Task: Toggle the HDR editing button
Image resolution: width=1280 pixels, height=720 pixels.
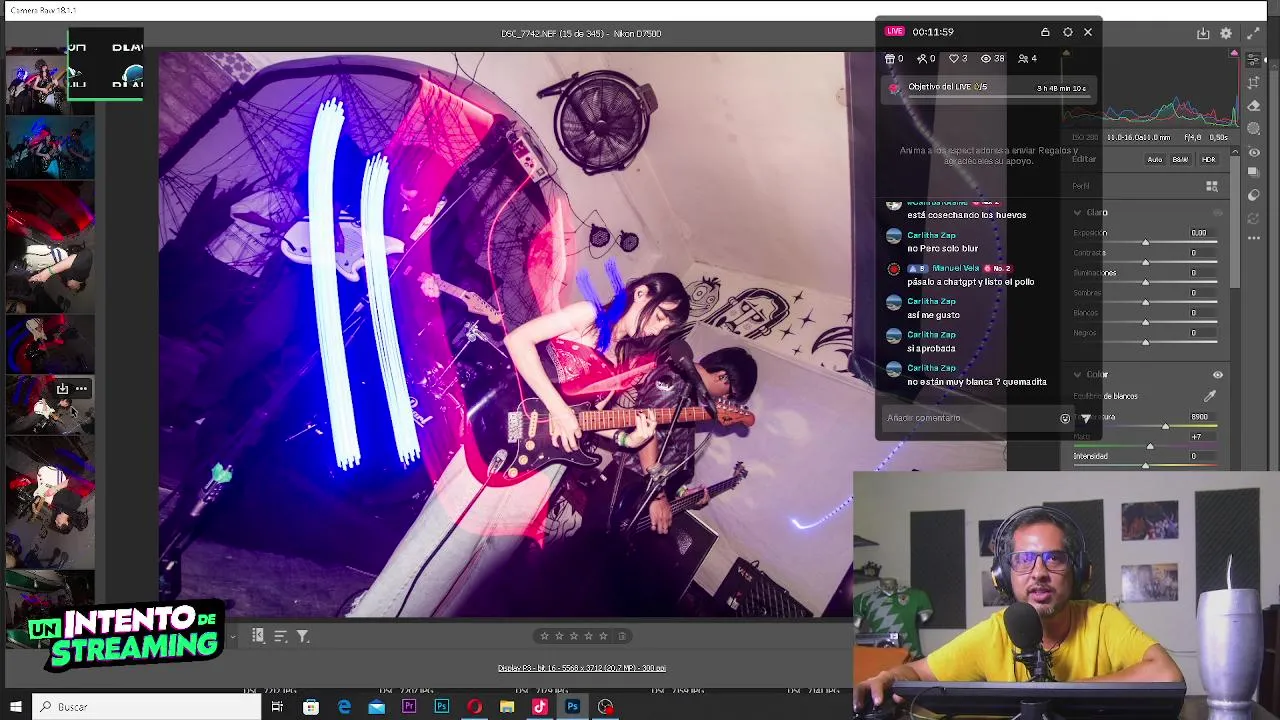Action: point(1208,160)
